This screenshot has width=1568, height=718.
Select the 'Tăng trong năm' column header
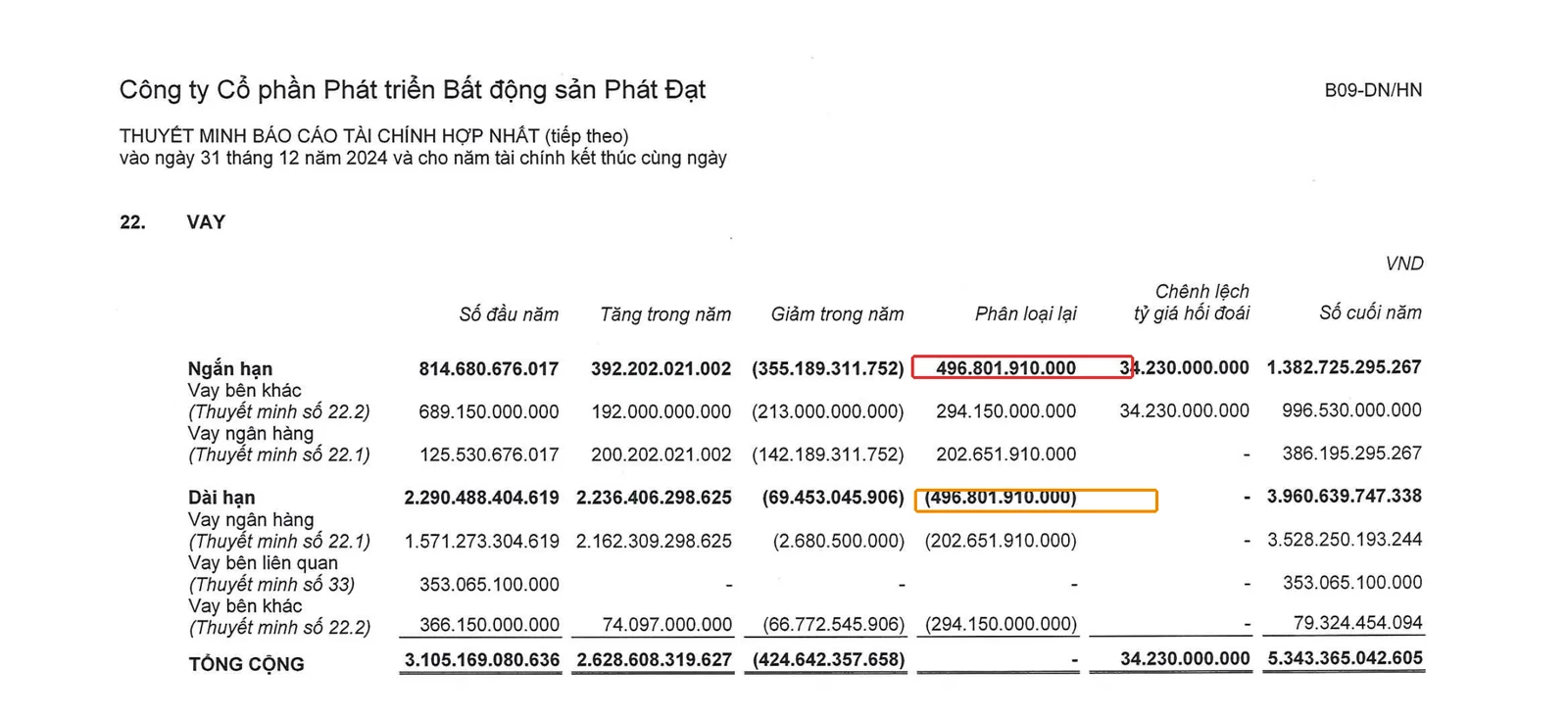pyautogui.click(x=665, y=314)
